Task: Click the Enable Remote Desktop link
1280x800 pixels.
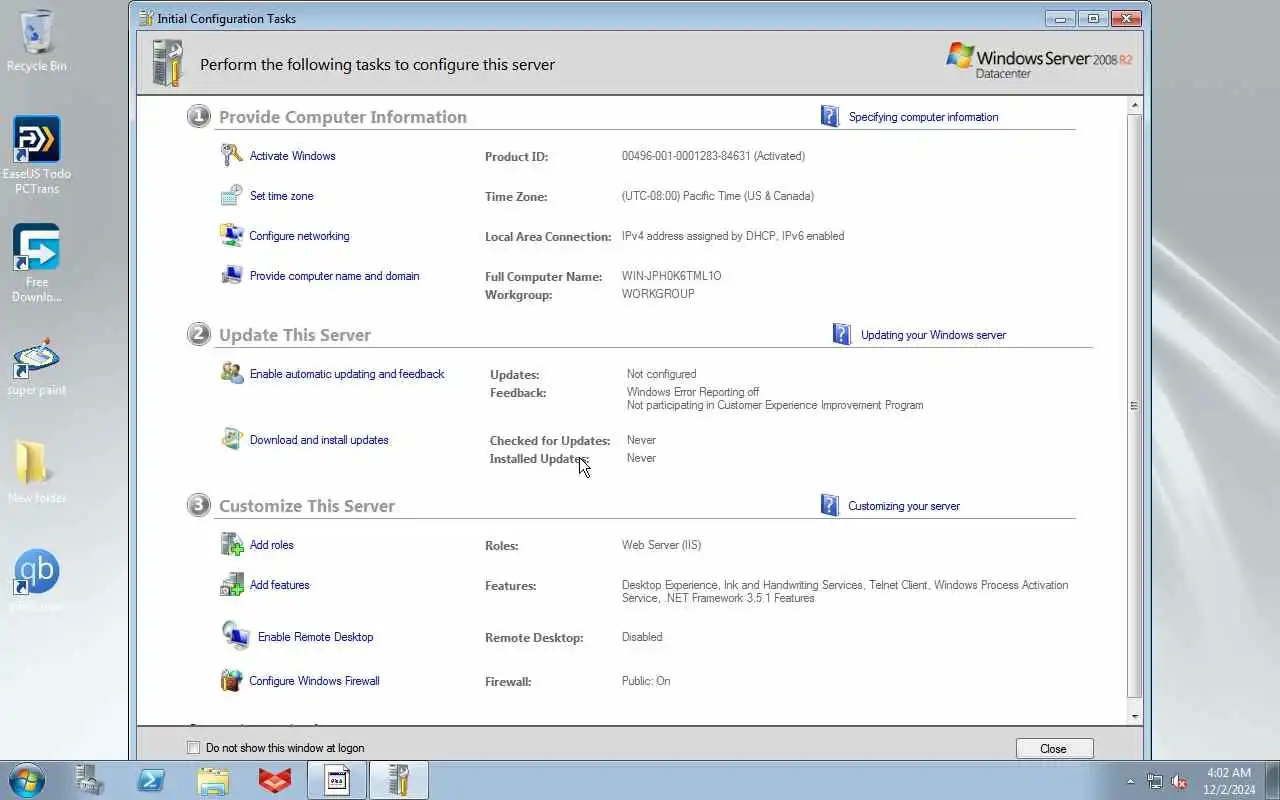Action: [315, 637]
